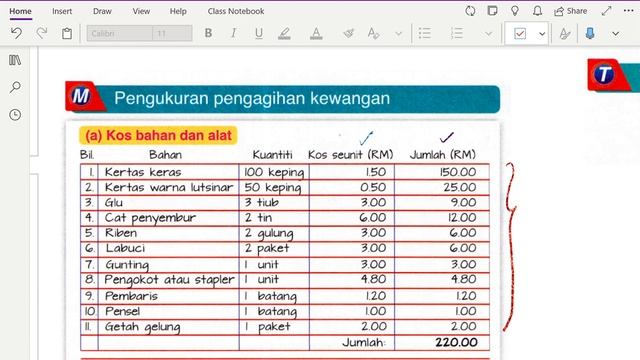Open the View tab
The height and width of the screenshot is (360, 640).
(141, 11)
